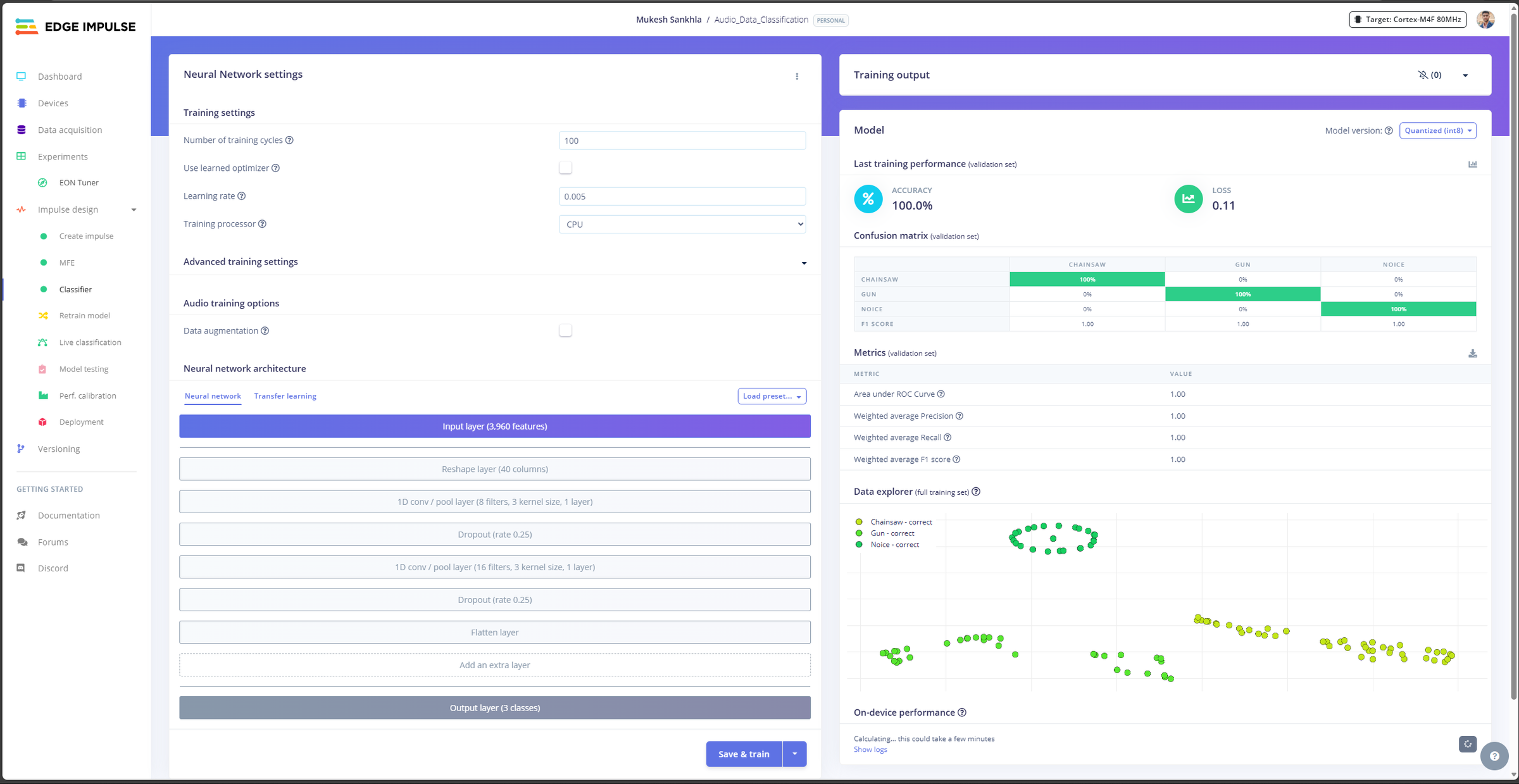
Task: Open the Load preset dropdown
Action: click(772, 396)
